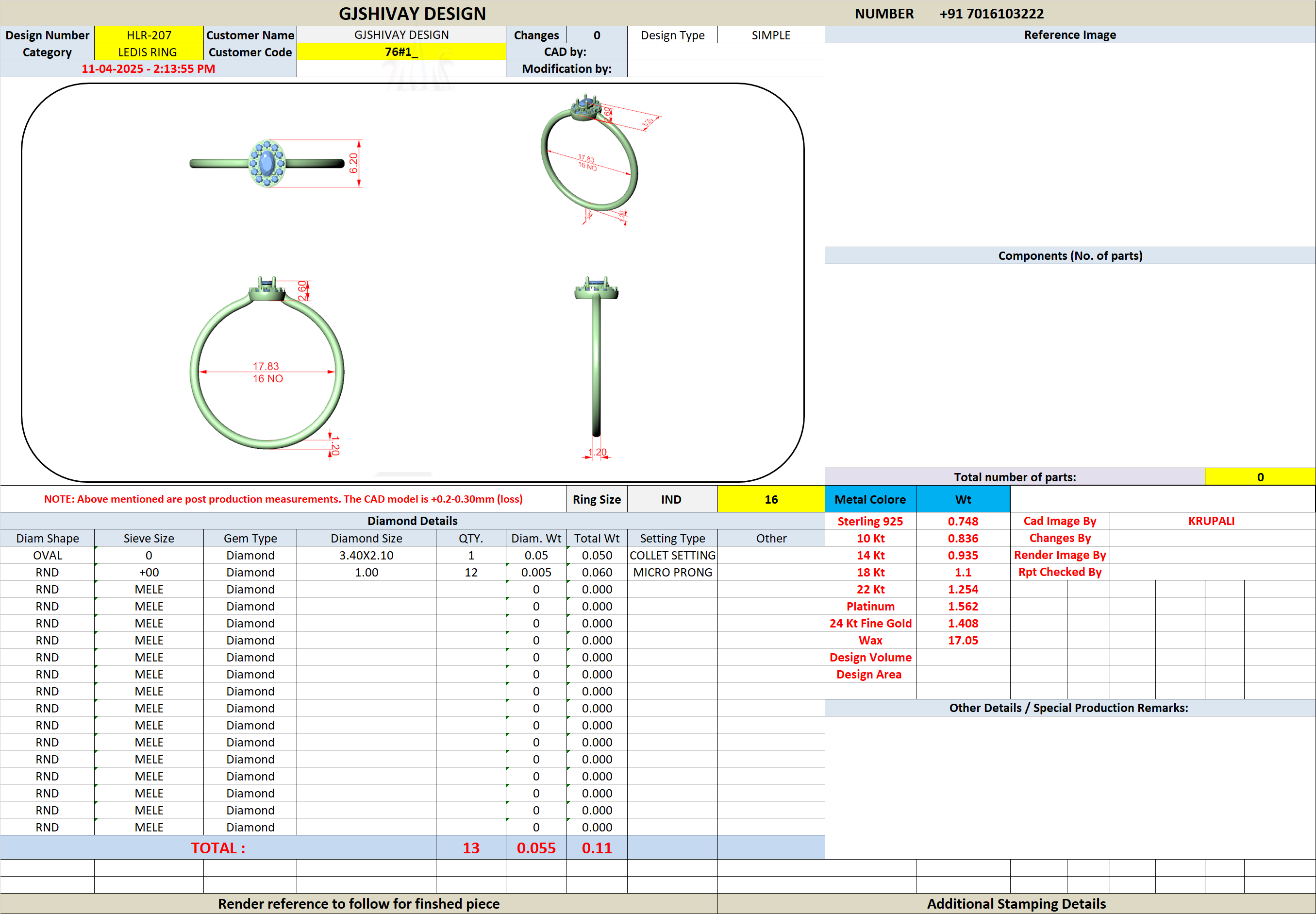This screenshot has width=1316, height=914.
Task: Click the Metal Colore header cell
Action: point(870,499)
